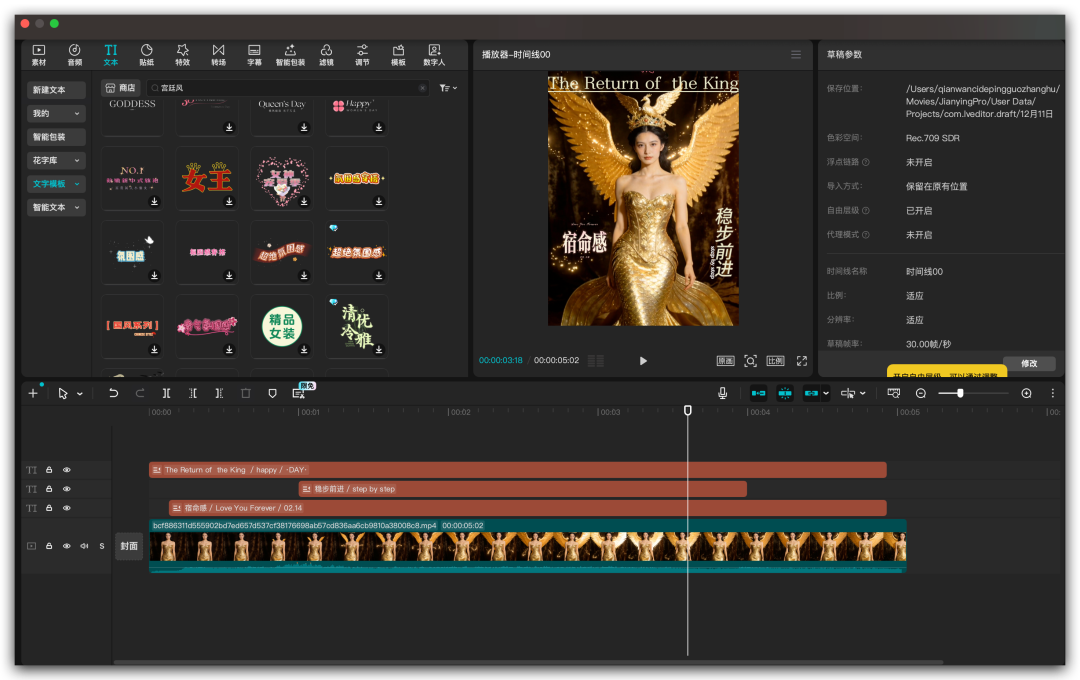Image resolution: width=1080 pixels, height=680 pixels.
Task: Open the 滤镜 filters panel
Action: click(326, 54)
